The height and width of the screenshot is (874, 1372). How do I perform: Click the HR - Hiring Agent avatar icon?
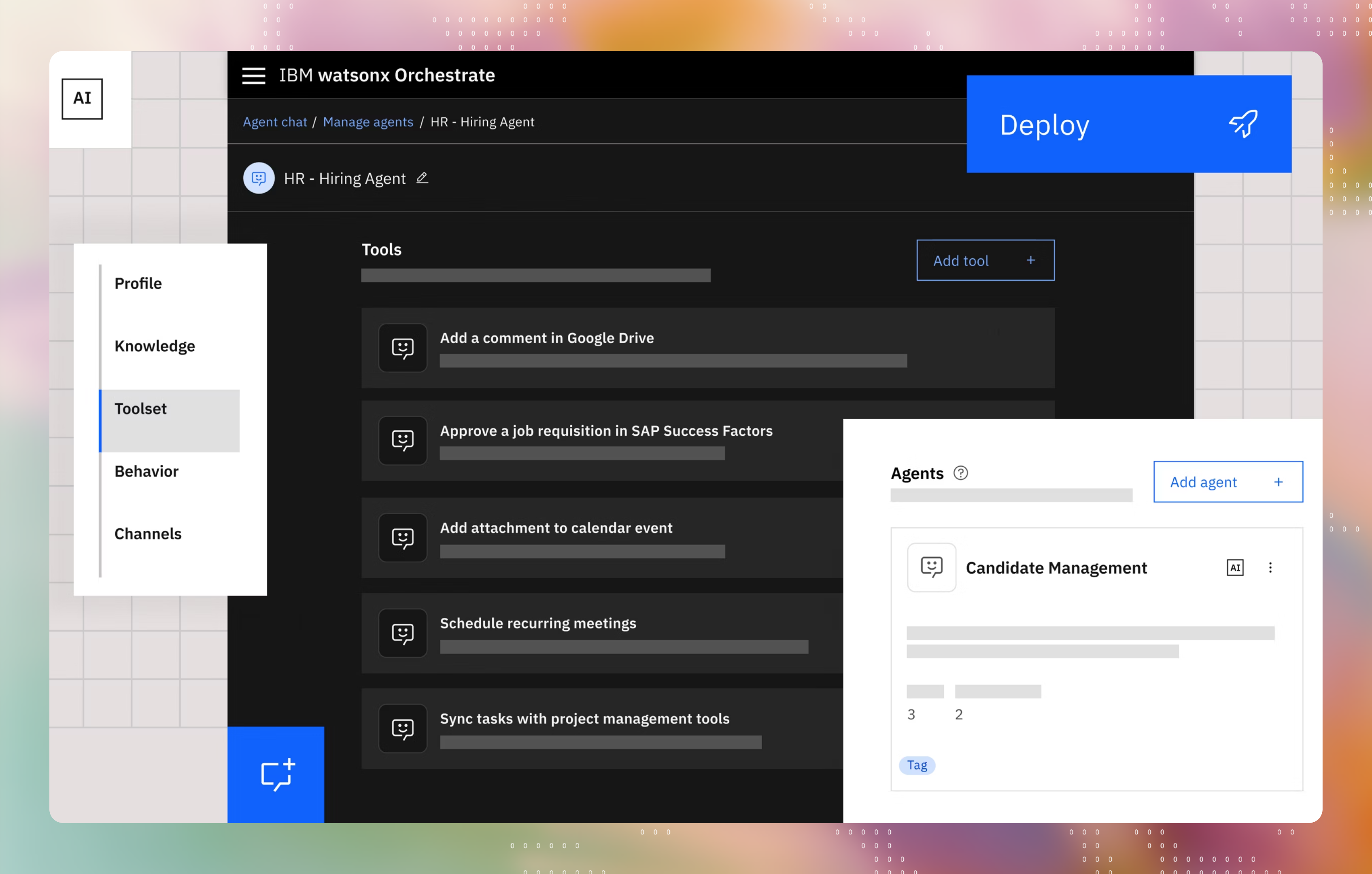(259, 178)
